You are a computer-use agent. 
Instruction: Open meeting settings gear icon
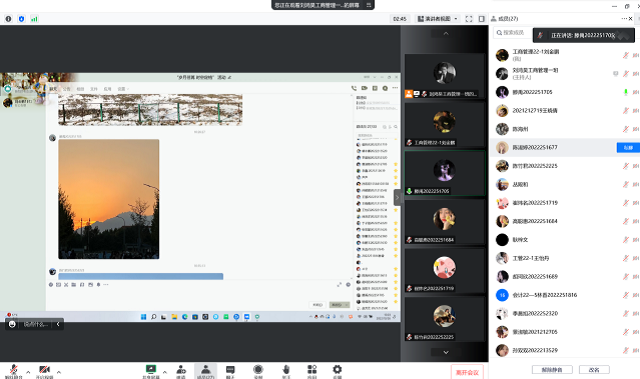pos(337,370)
